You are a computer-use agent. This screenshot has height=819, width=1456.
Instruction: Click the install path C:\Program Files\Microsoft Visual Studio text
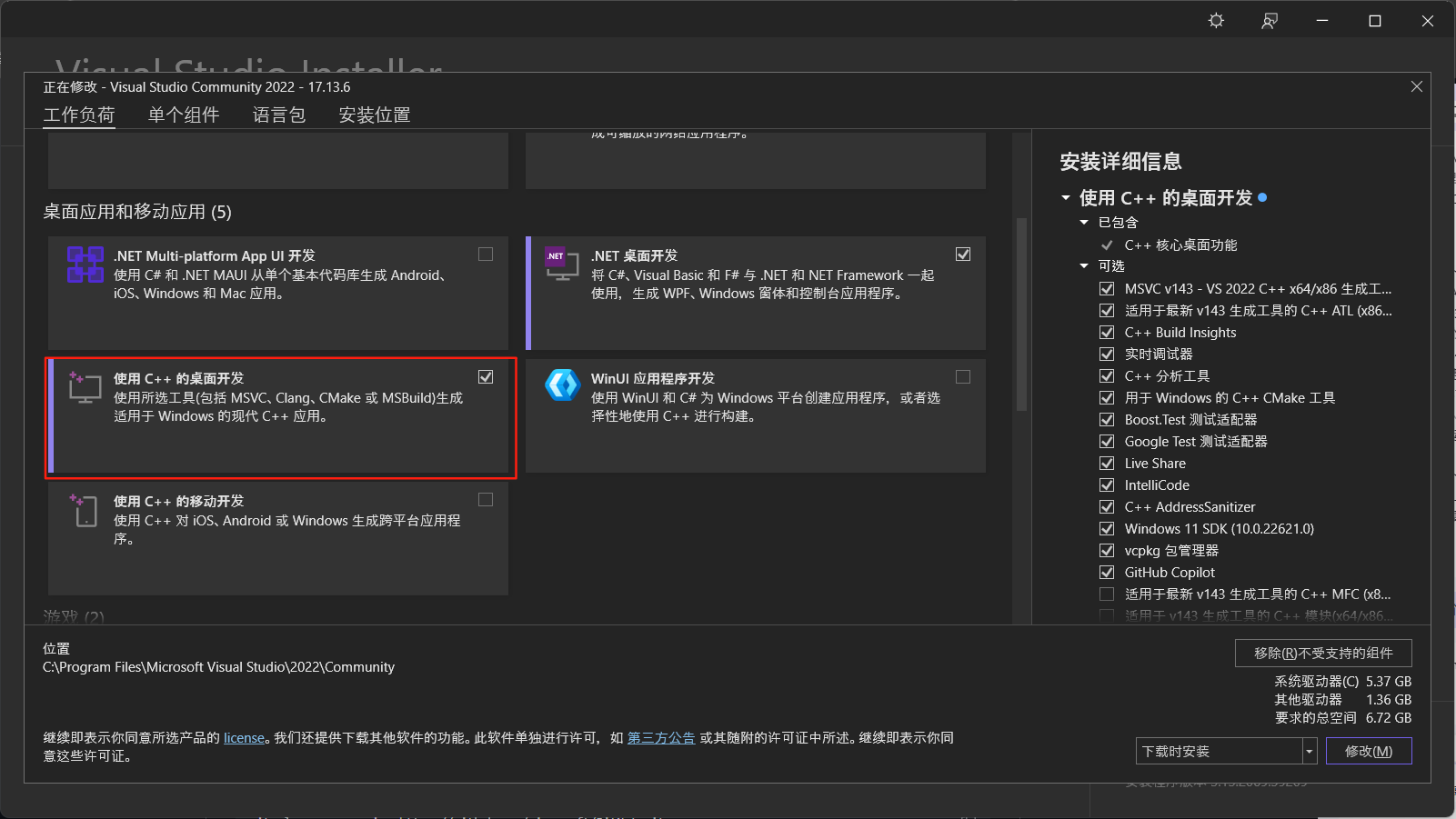[x=218, y=667]
